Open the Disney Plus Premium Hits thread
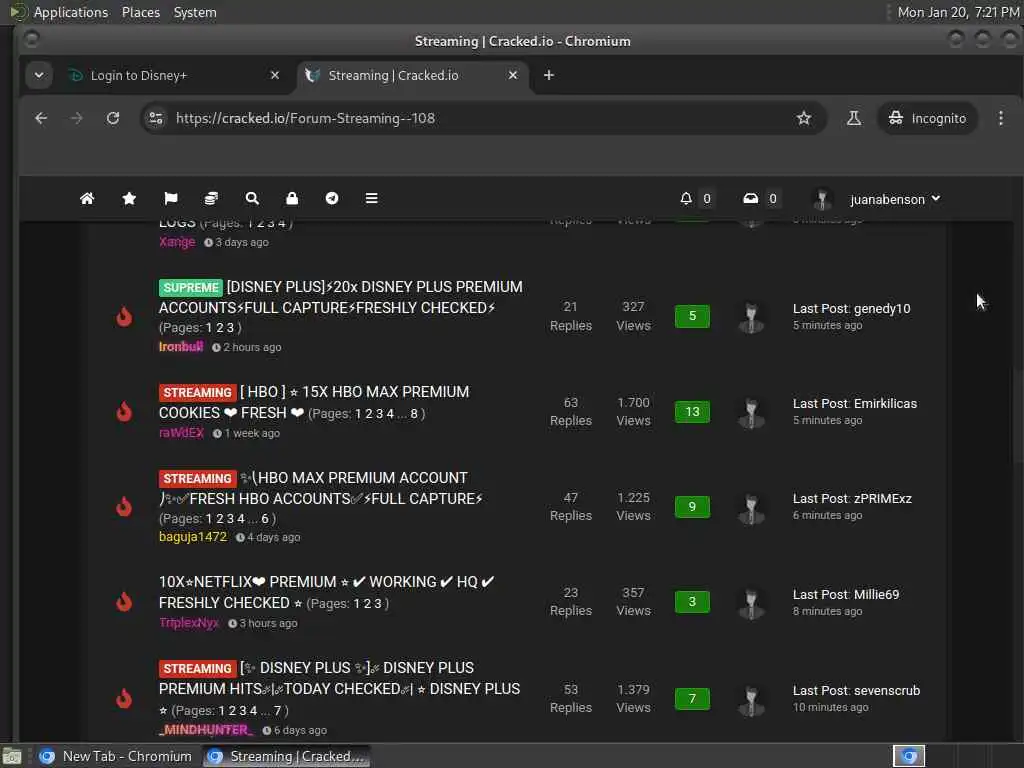This screenshot has width=1024, height=768. click(340, 679)
